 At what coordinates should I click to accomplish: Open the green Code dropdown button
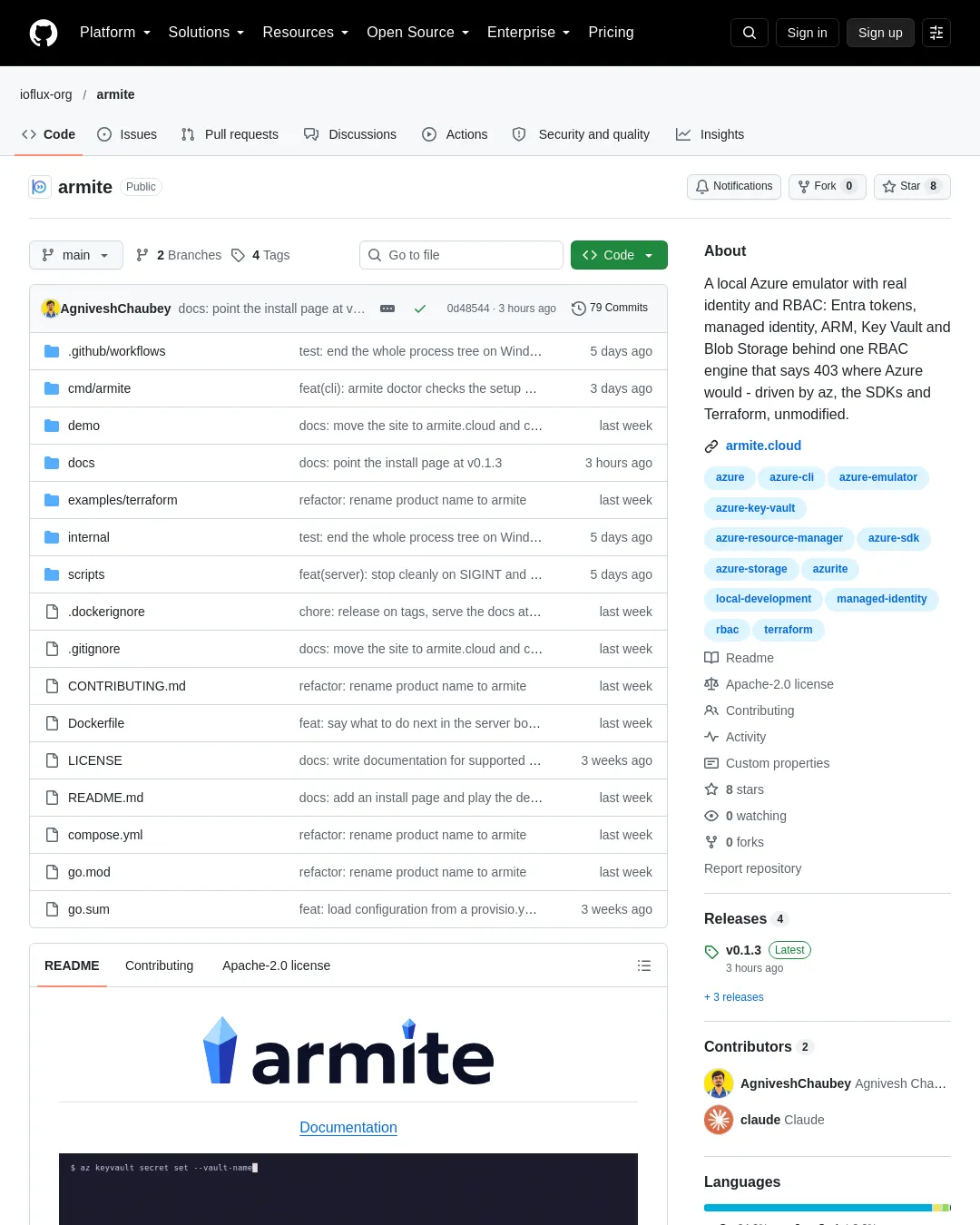pyautogui.click(x=619, y=255)
